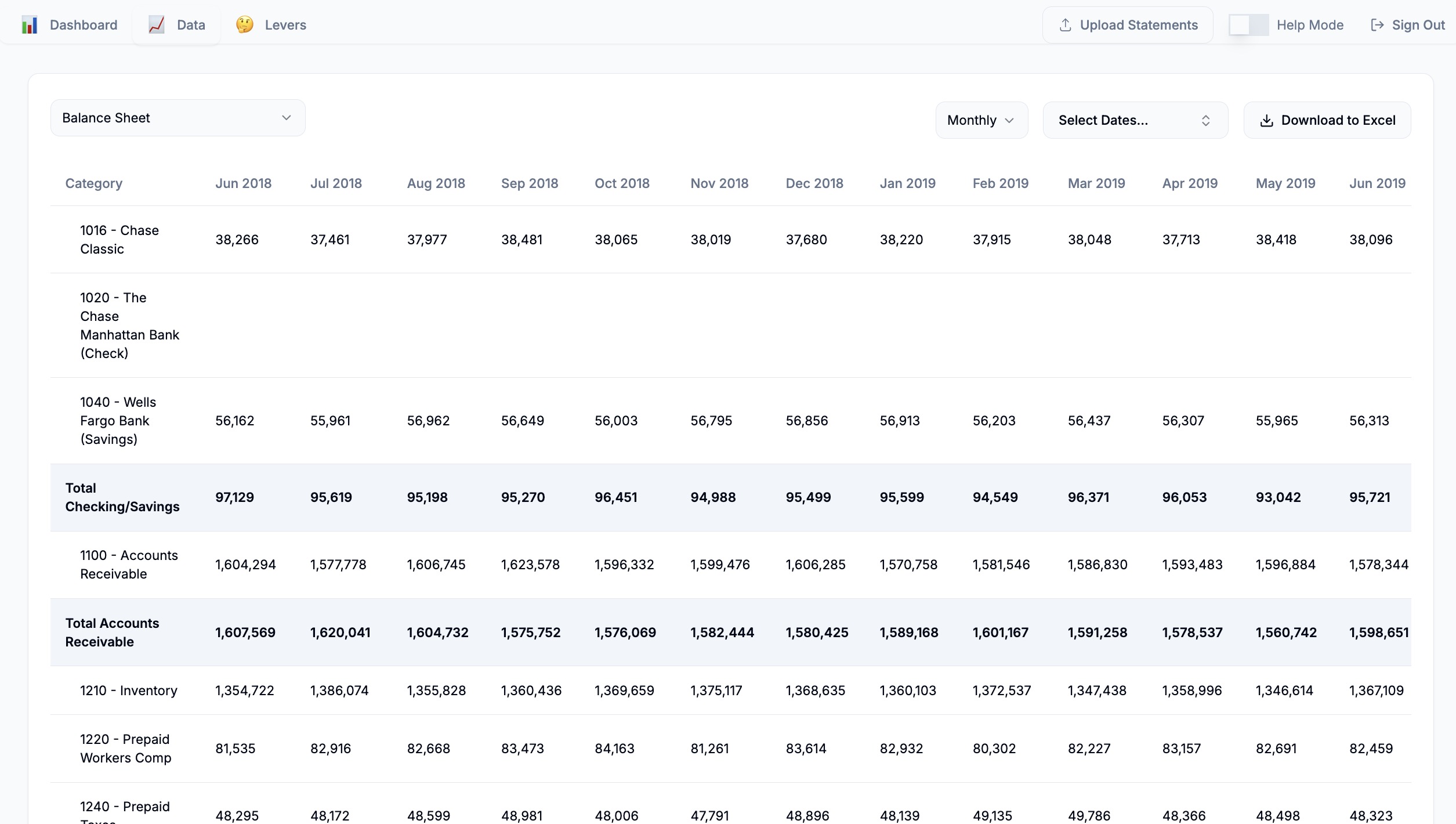The image size is (1456, 824).
Task: Open the Select Dates picker
Action: 1135,120
